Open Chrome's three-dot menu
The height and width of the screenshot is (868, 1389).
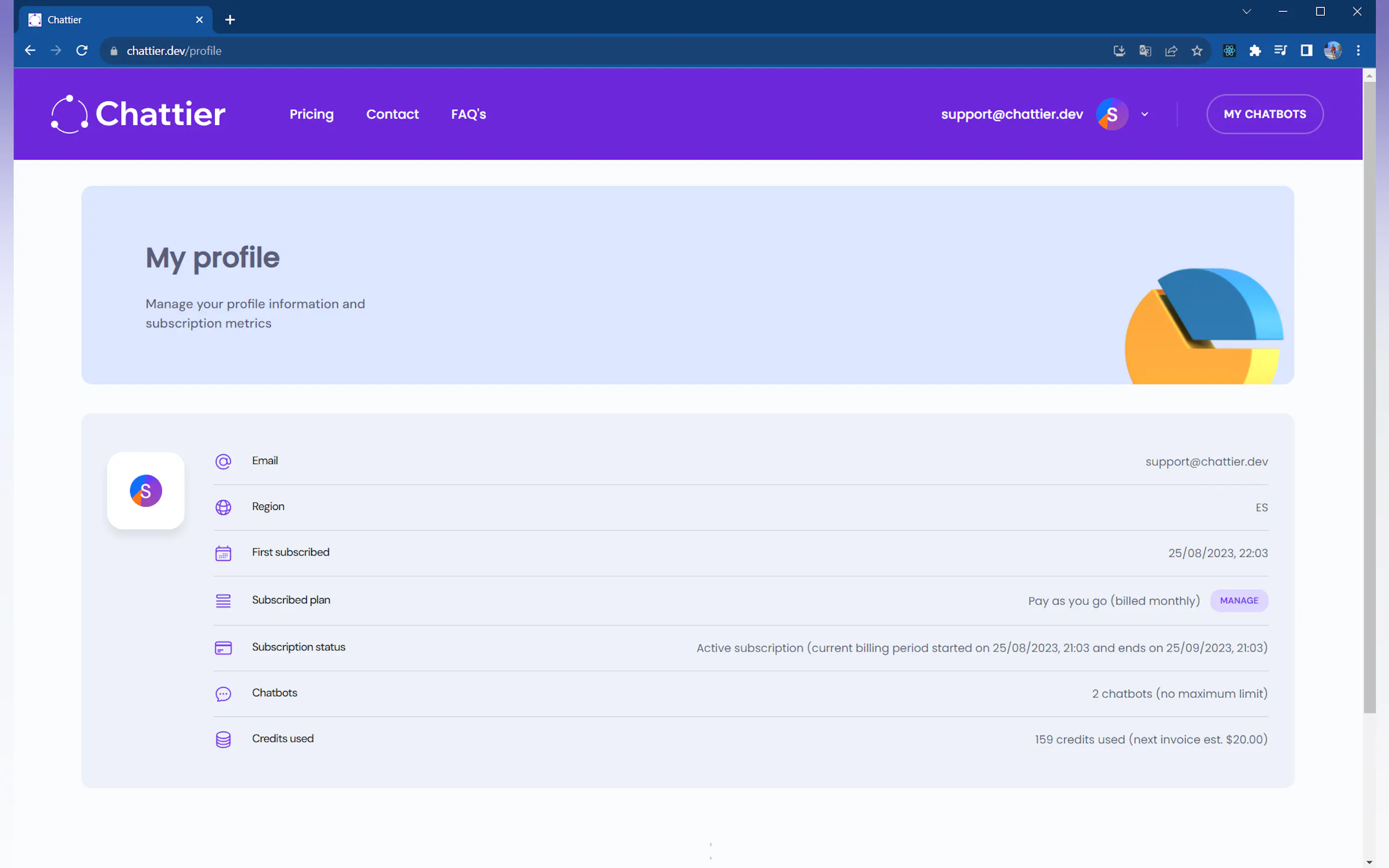[x=1358, y=51]
